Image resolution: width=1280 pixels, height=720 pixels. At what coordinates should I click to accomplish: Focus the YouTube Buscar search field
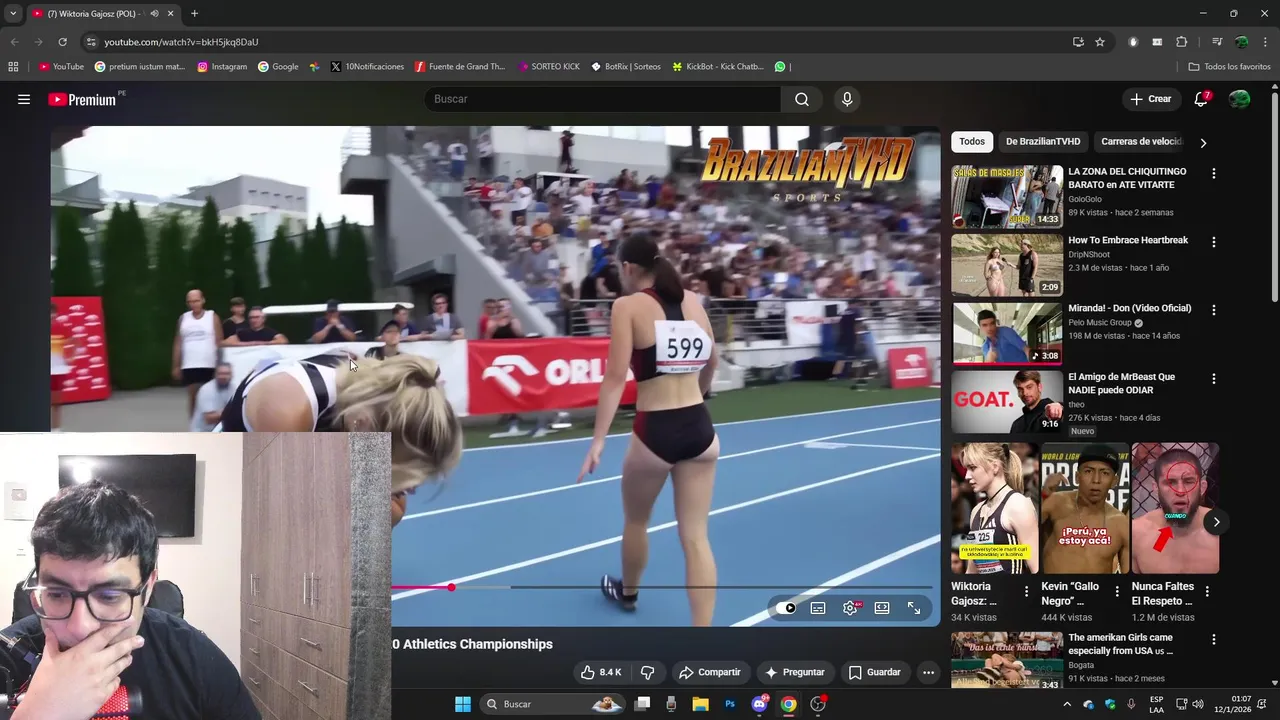[x=603, y=99]
